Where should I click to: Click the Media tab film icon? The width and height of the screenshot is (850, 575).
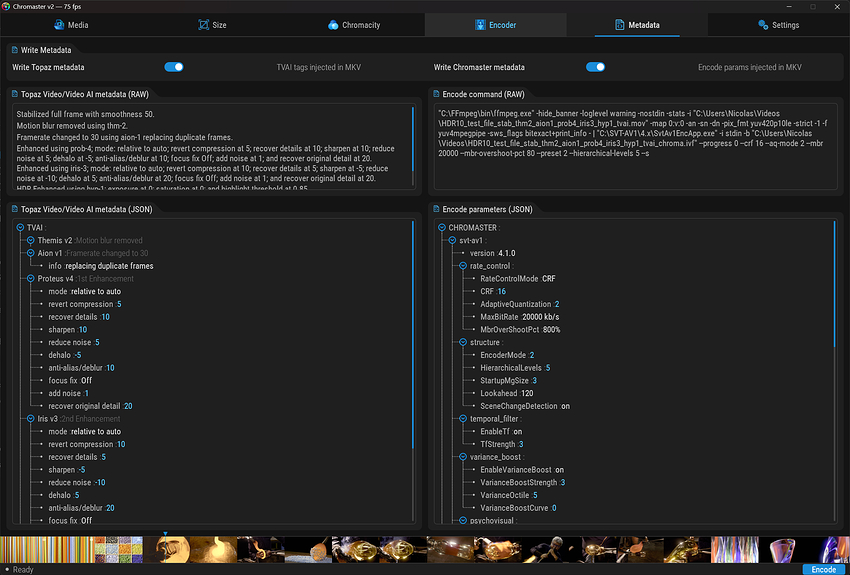(x=59, y=25)
